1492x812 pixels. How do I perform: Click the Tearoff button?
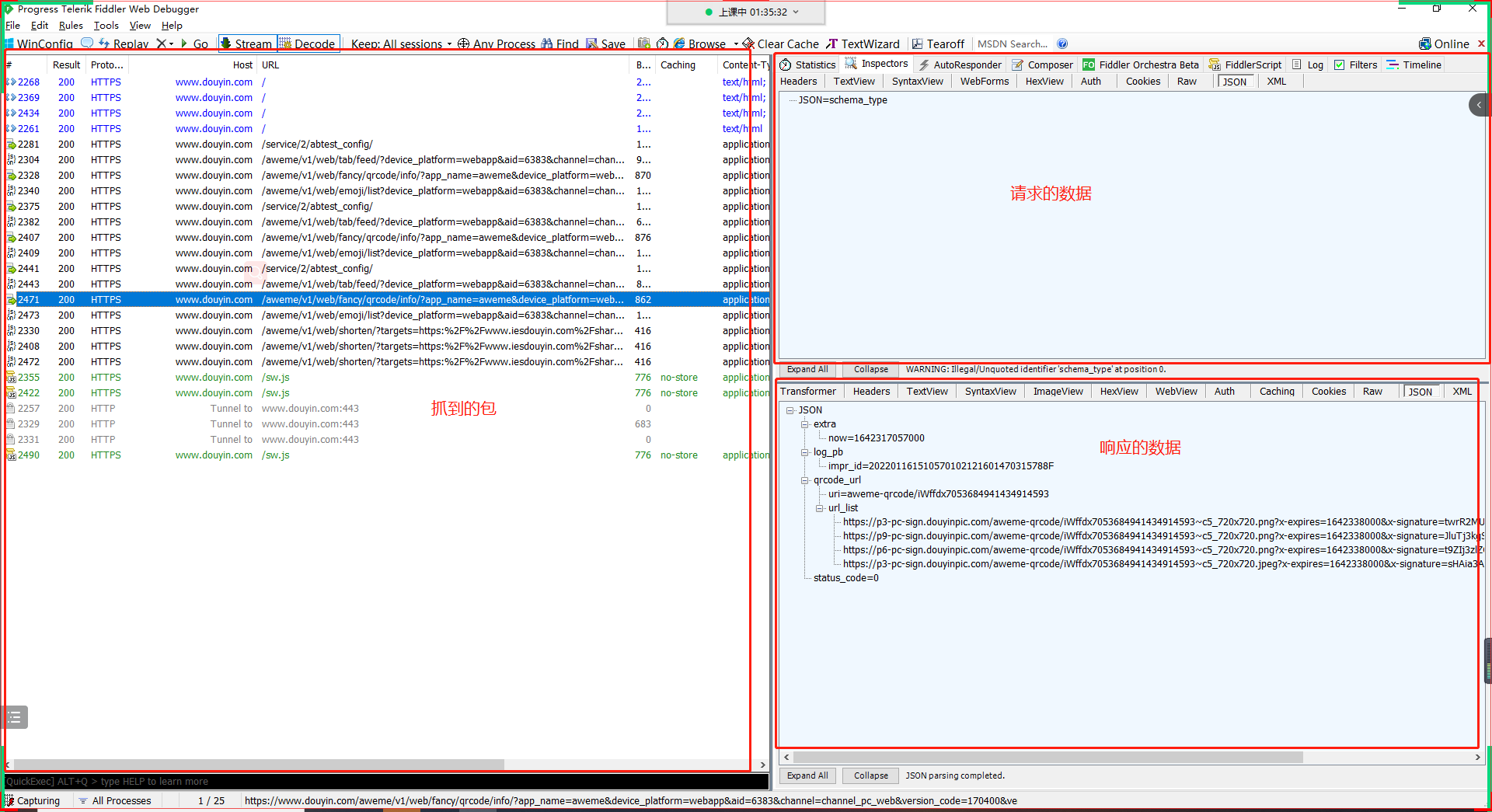pyautogui.click(x=938, y=44)
